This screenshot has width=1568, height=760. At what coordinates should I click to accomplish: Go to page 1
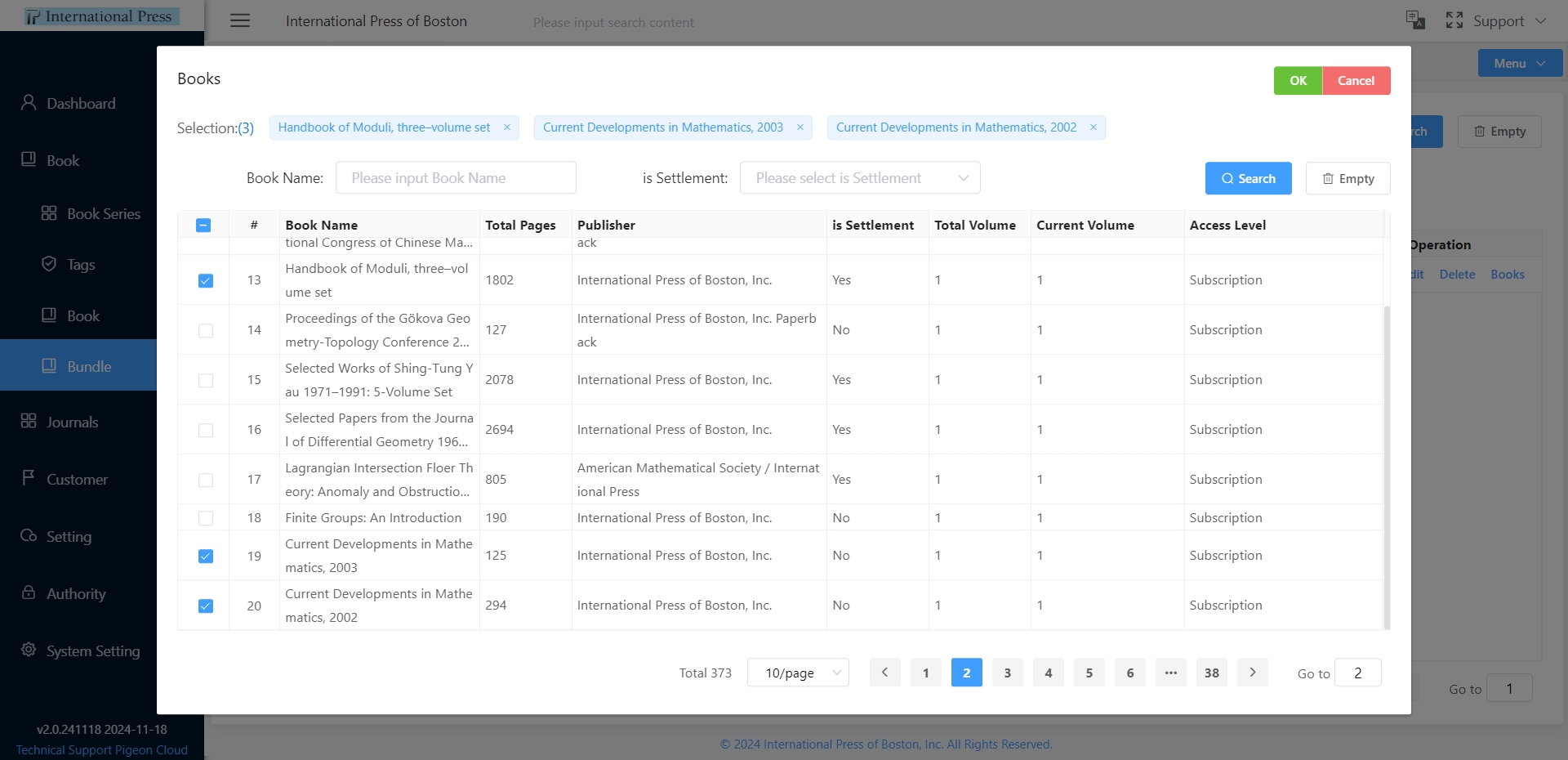click(926, 673)
